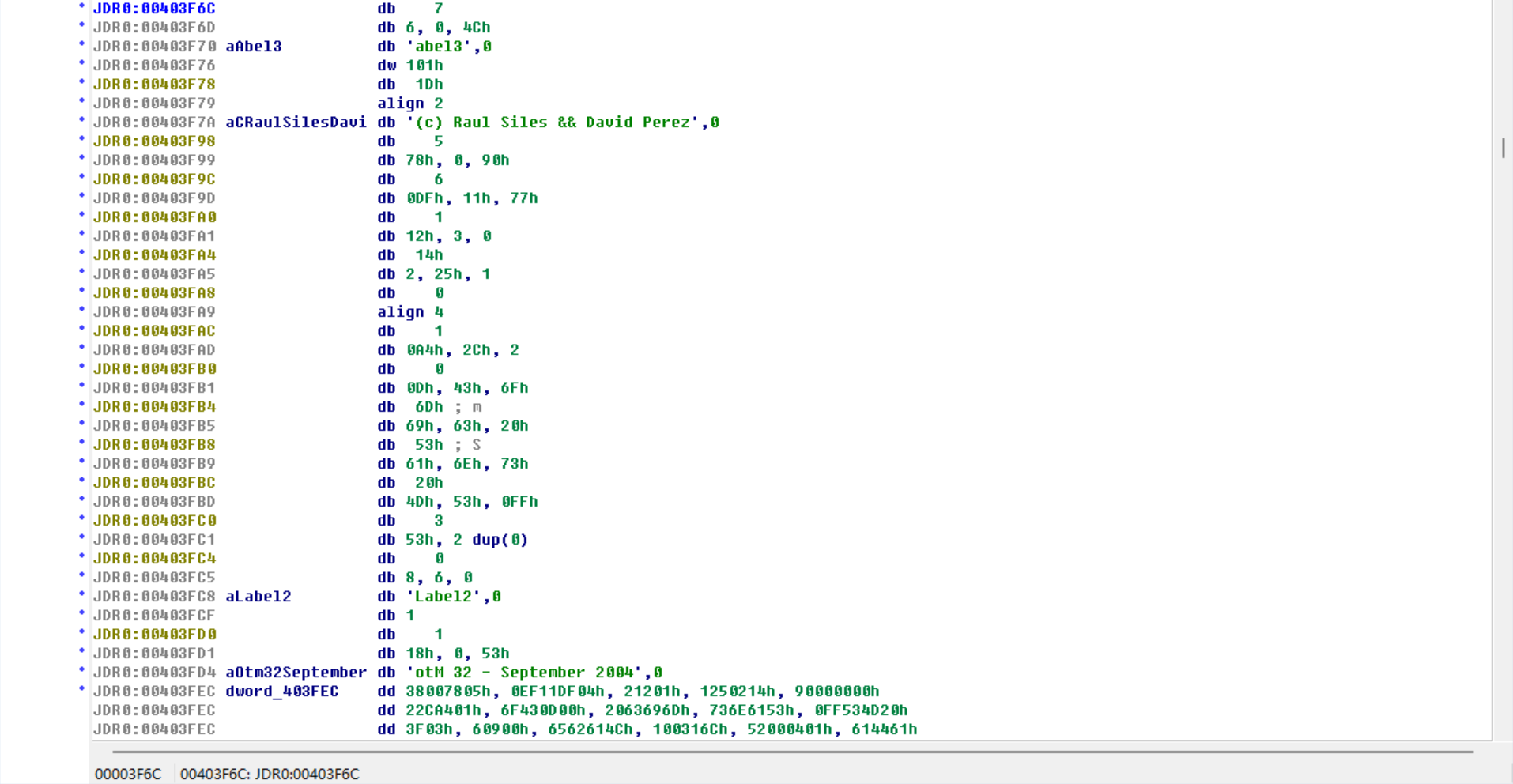This screenshot has width=1513, height=784.
Task: Select bytes 61h, 6Eh, 73h line
Action: pyautogui.click(x=453, y=464)
